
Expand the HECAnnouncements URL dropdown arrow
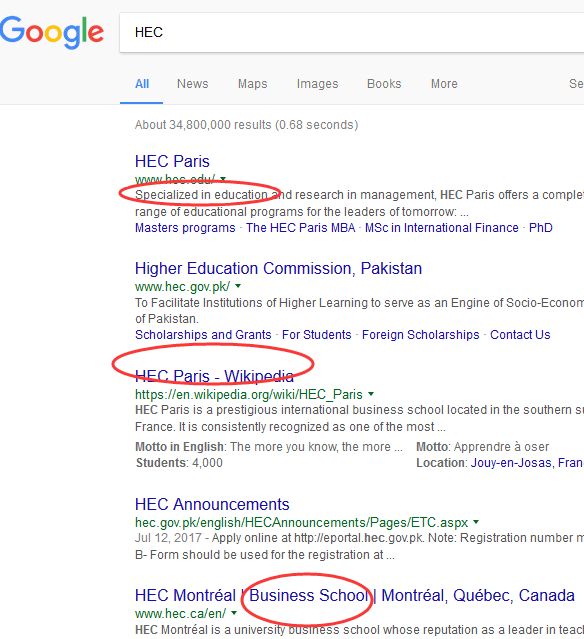pos(476,522)
